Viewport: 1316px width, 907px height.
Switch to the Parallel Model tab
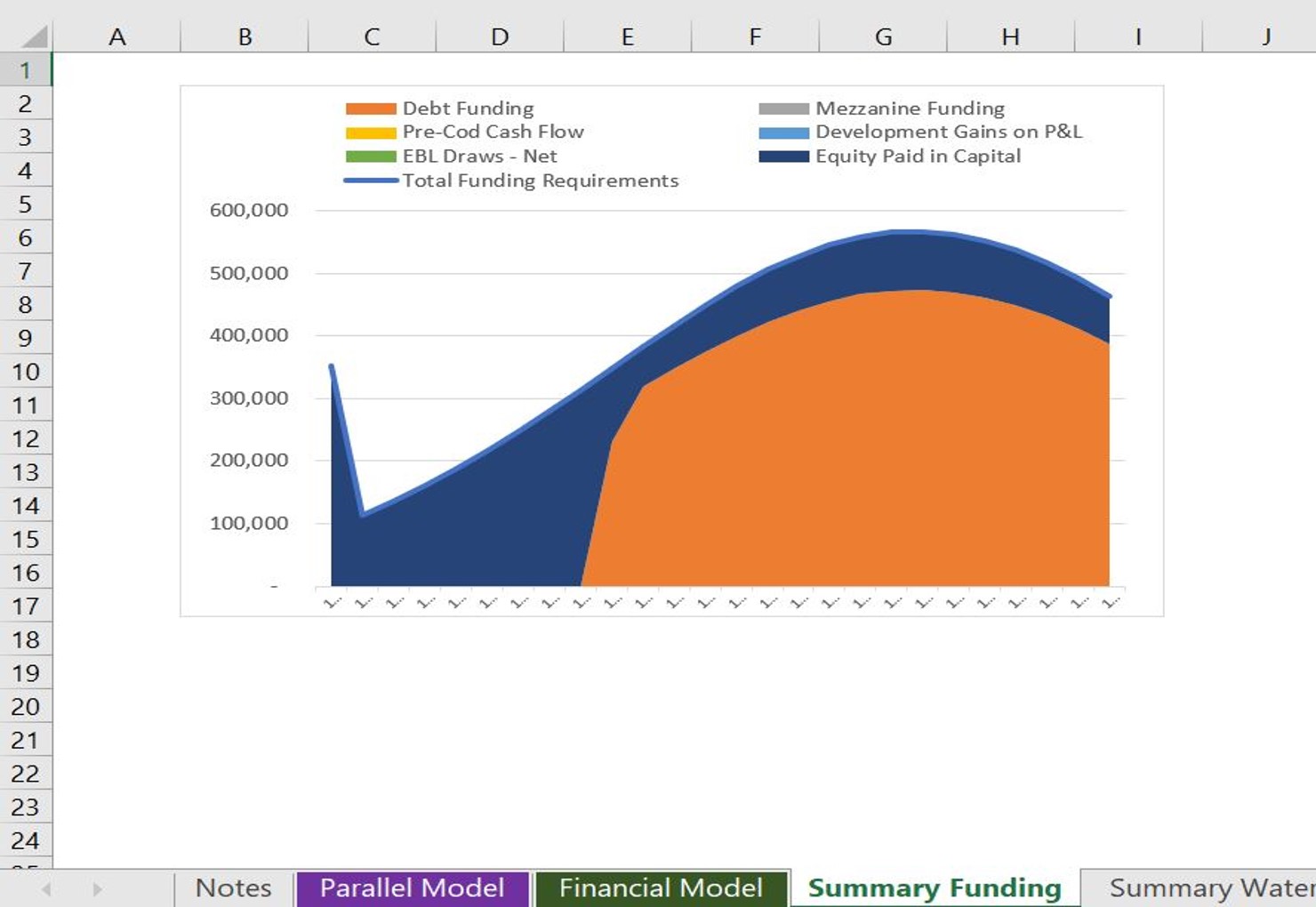coord(413,887)
